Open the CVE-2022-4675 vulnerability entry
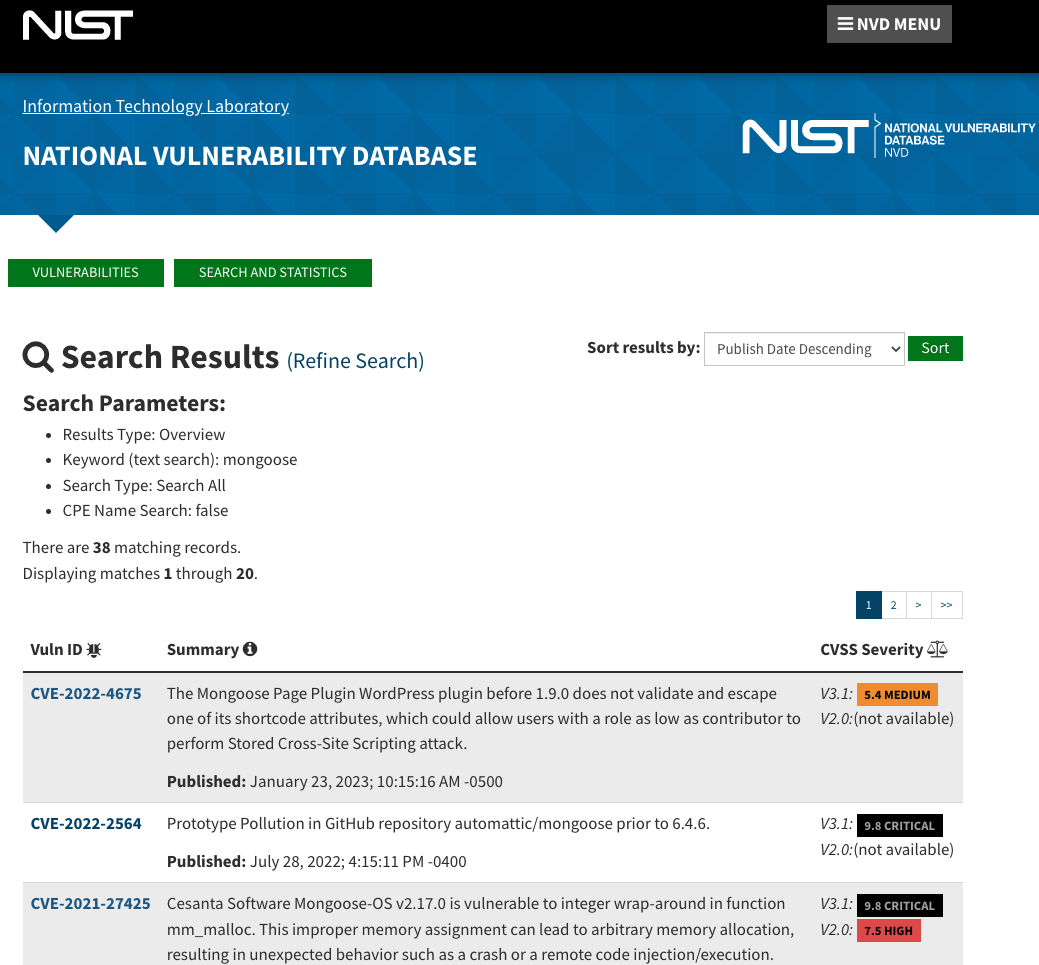 (x=86, y=694)
